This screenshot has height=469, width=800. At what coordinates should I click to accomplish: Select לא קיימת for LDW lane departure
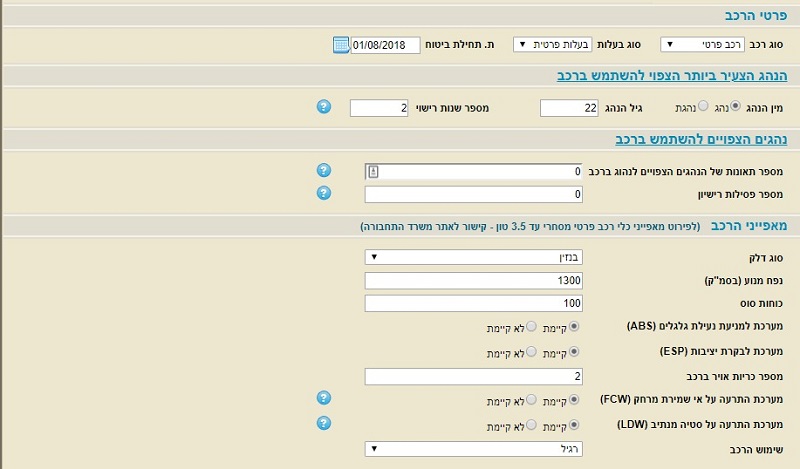[x=531, y=424]
